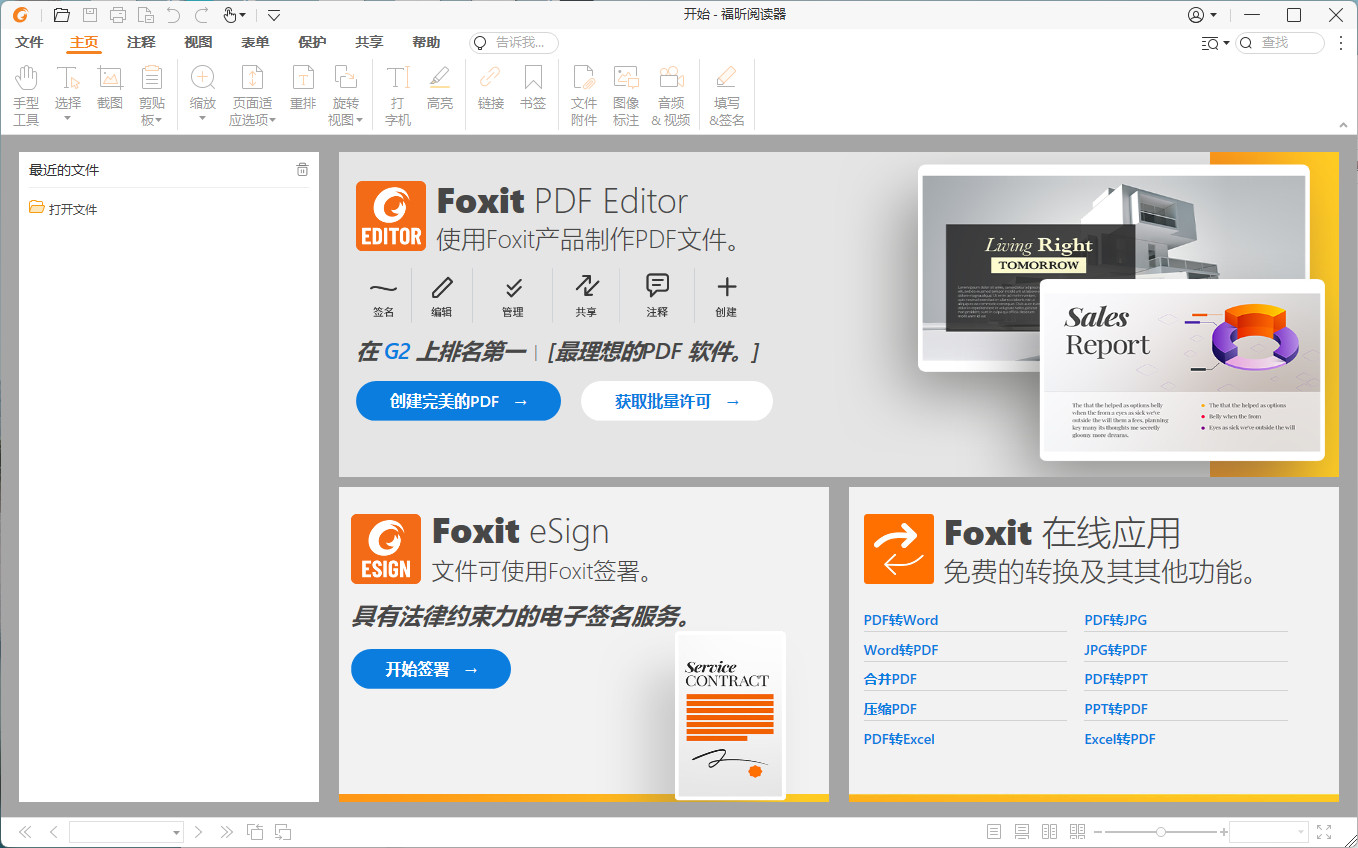Click the trash icon to clear recent files
Image resolution: width=1358 pixels, height=848 pixels.
tap(302, 170)
